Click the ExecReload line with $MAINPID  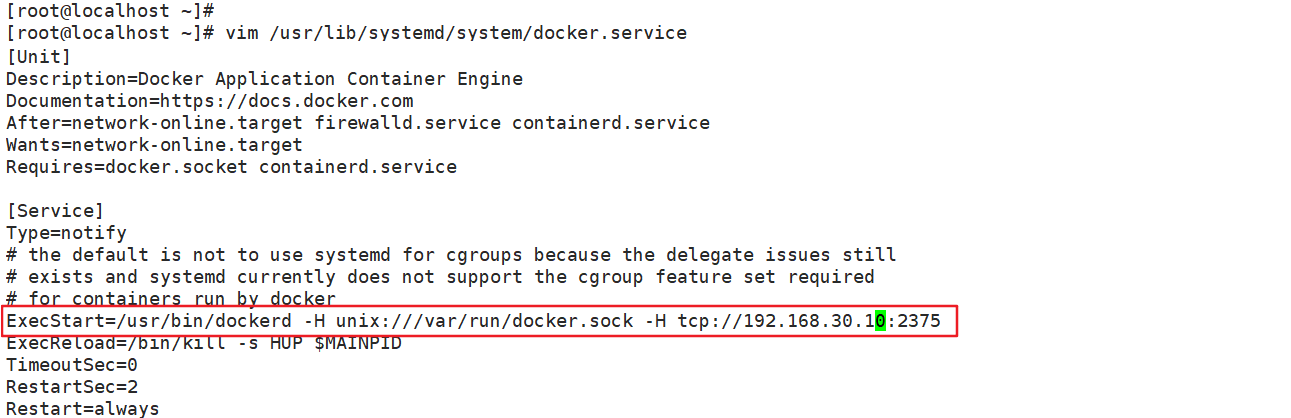pos(203,343)
